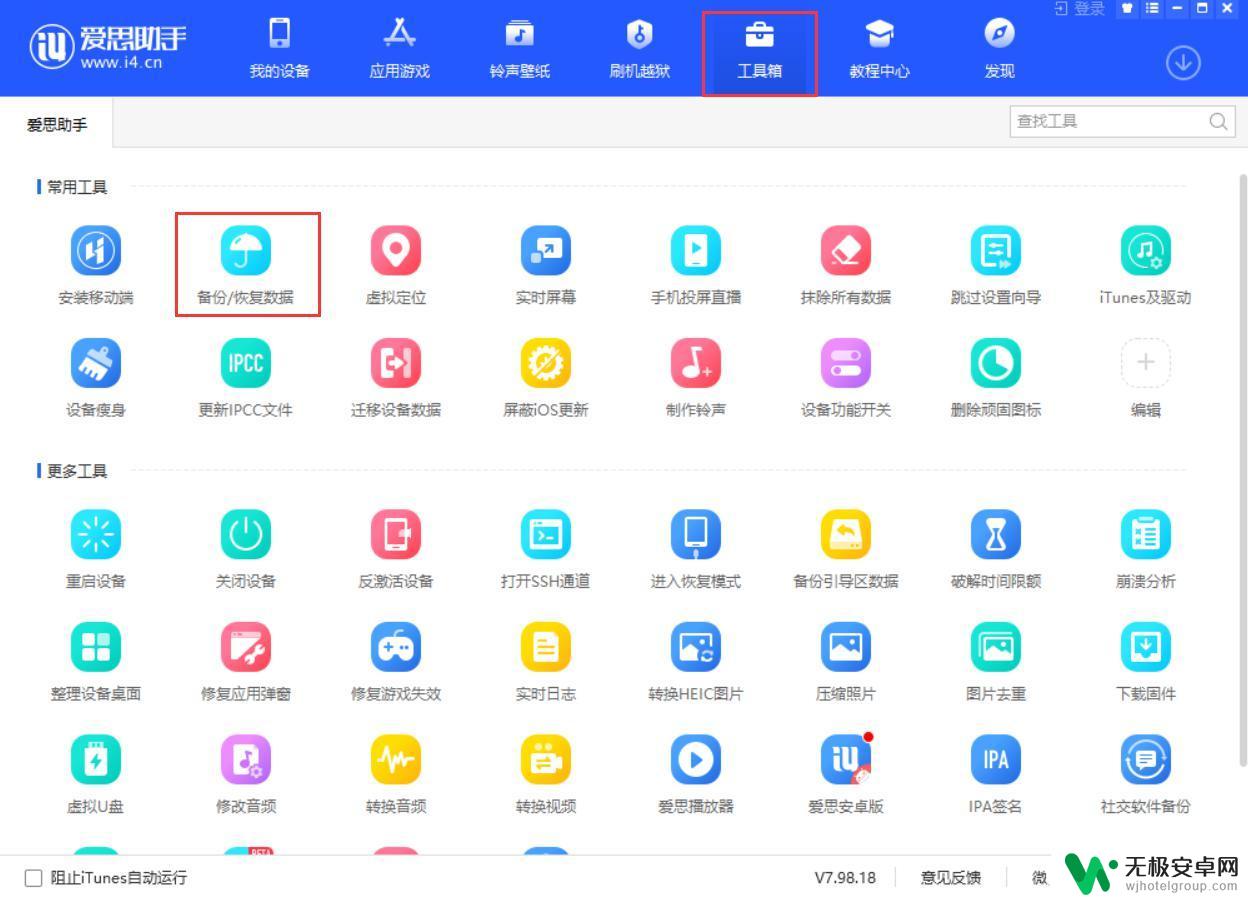
Task: Open 抹除所有数据 tool
Action: [x=846, y=250]
